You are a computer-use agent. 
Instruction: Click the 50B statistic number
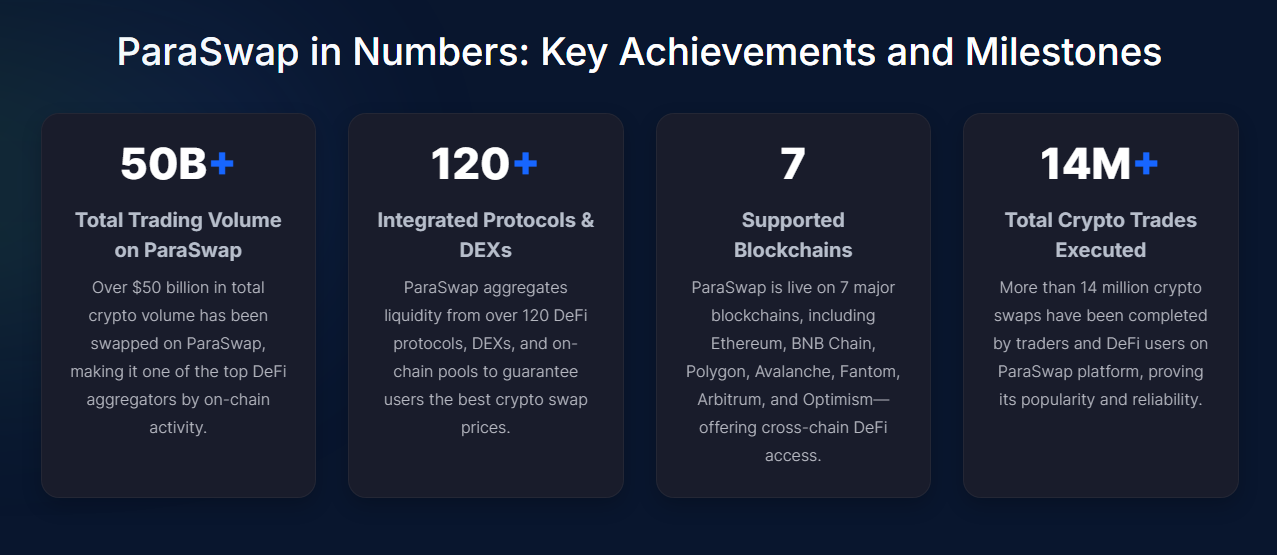(x=164, y=164)
